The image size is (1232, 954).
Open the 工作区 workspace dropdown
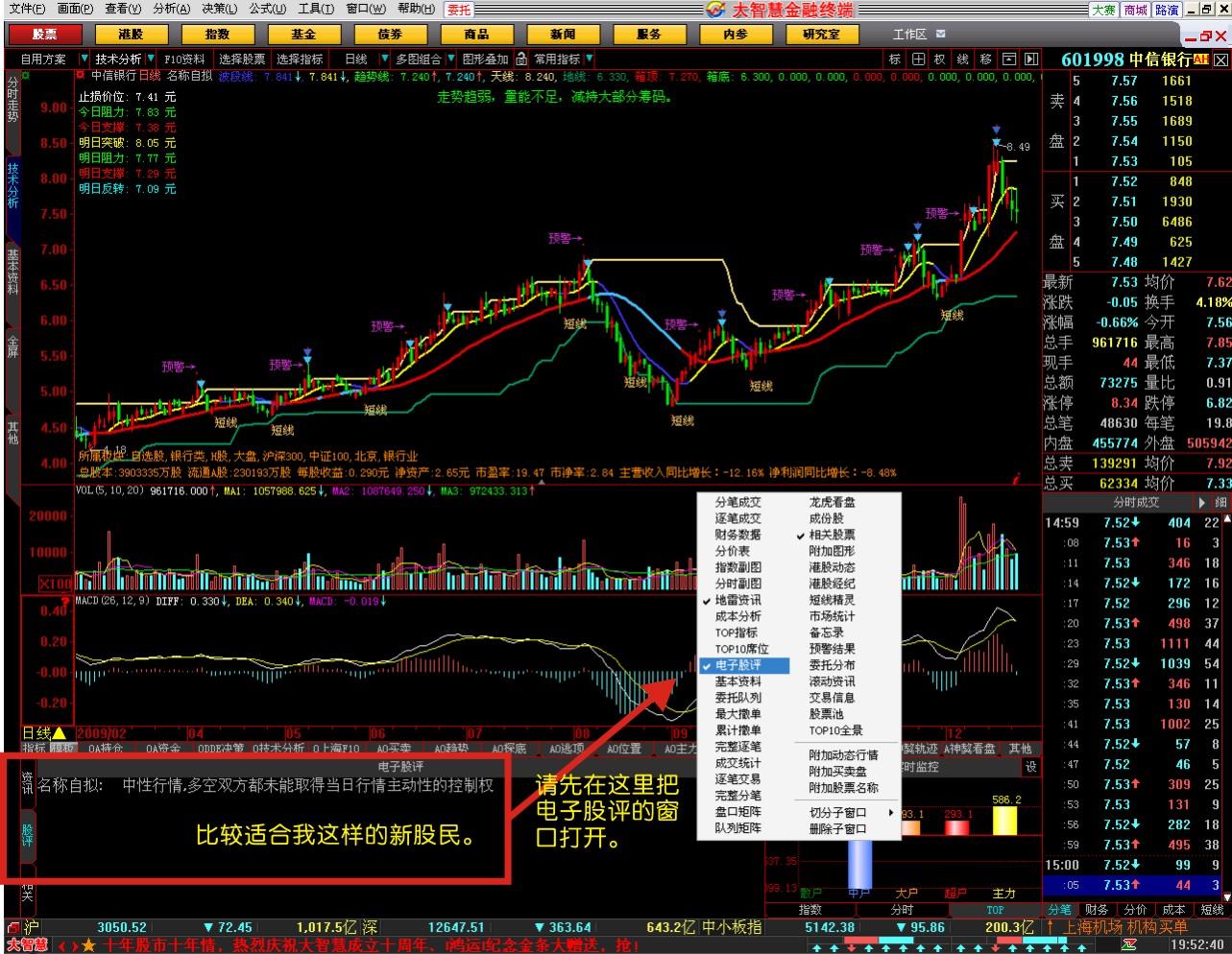pyautogui.click(x=940, y=35)
